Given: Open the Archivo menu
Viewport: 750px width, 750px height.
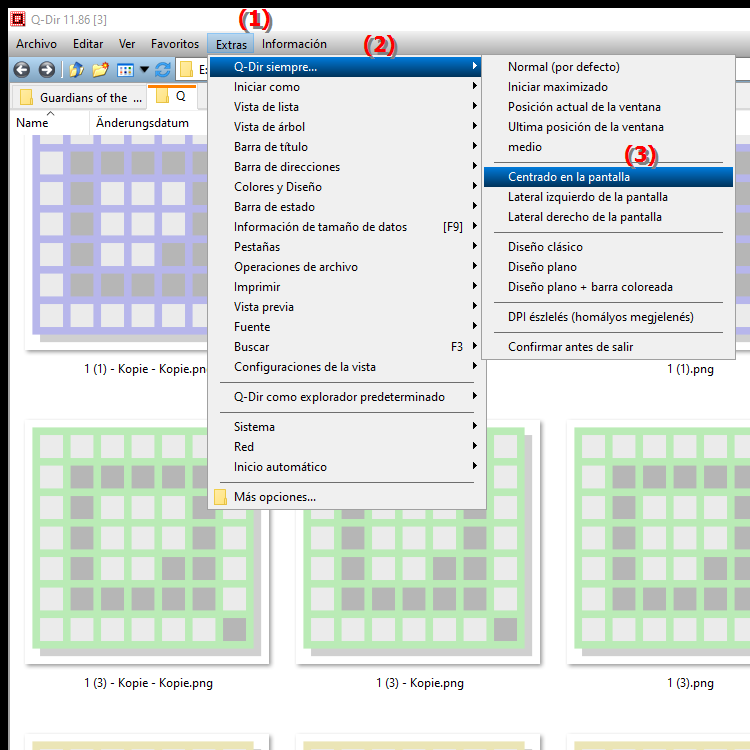Looking at the screenshot, I should tap(36, 44).
